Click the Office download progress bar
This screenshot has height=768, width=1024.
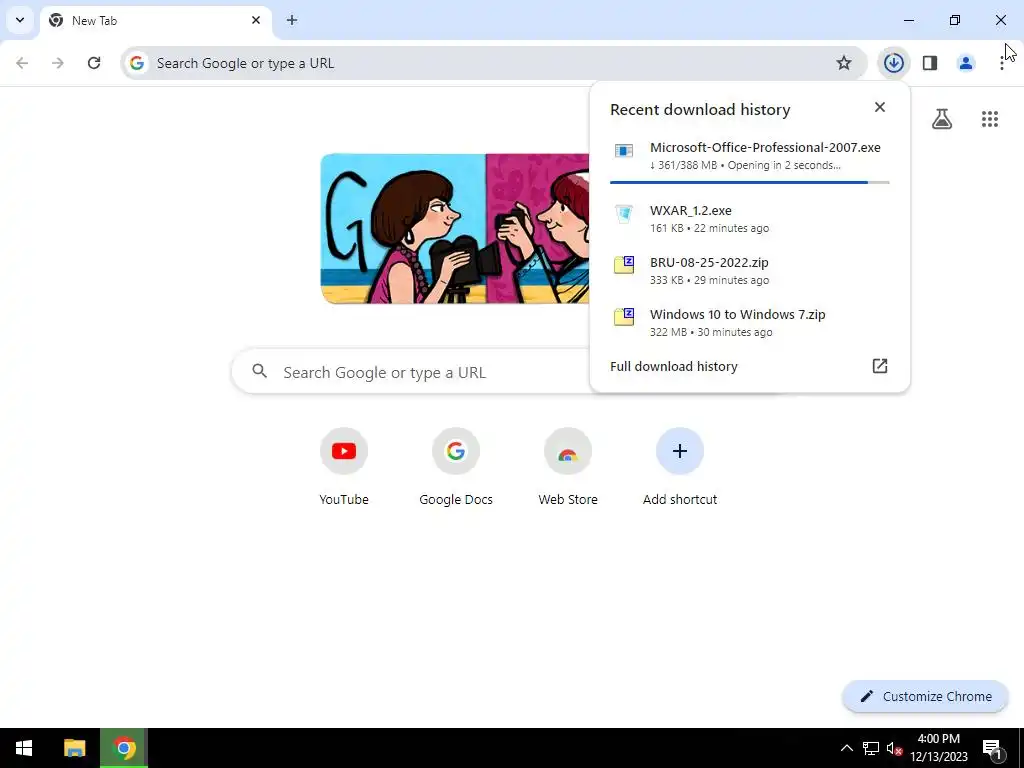750,182
